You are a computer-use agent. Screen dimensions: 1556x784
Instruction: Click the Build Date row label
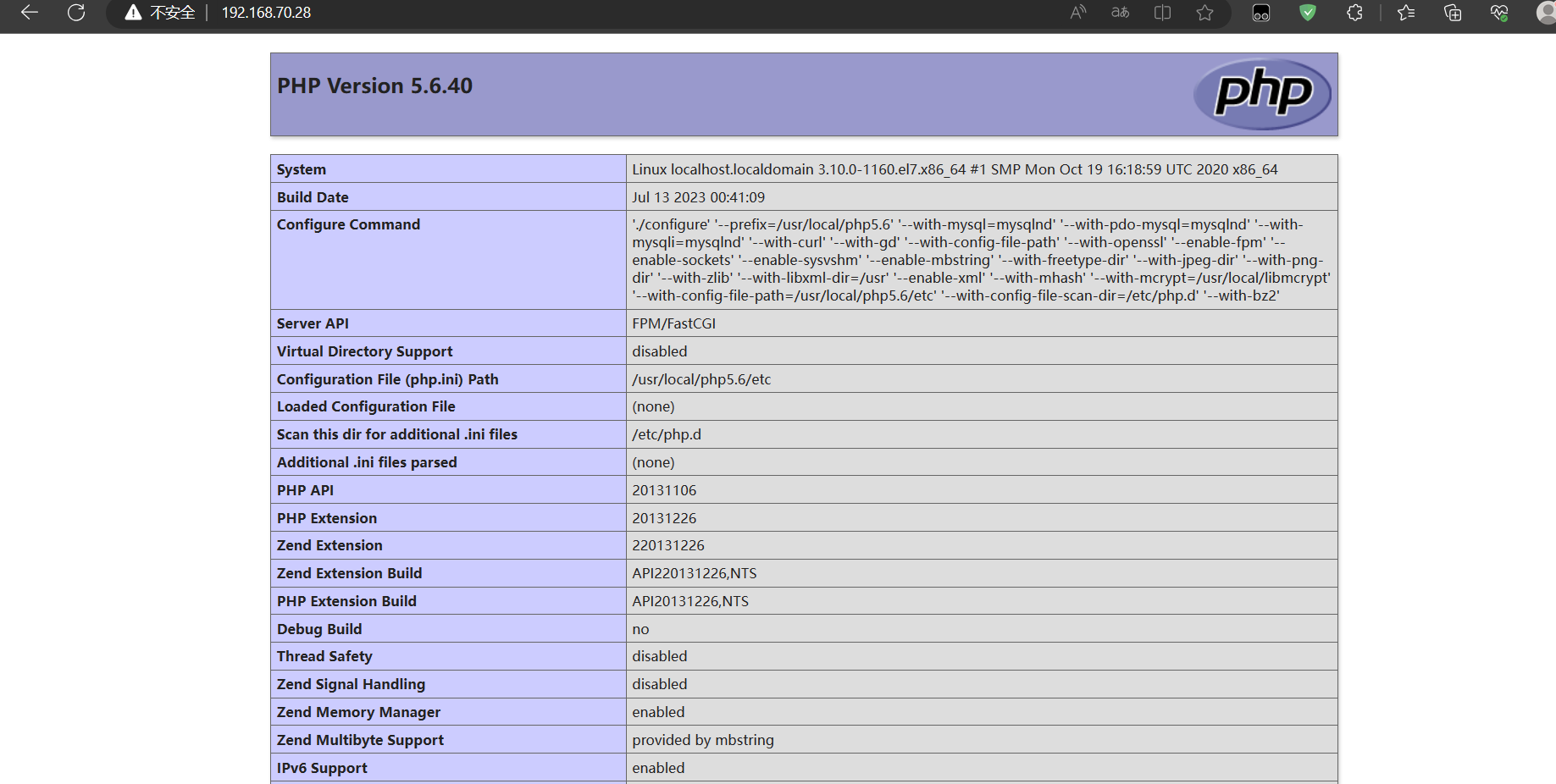pos(313,197)
